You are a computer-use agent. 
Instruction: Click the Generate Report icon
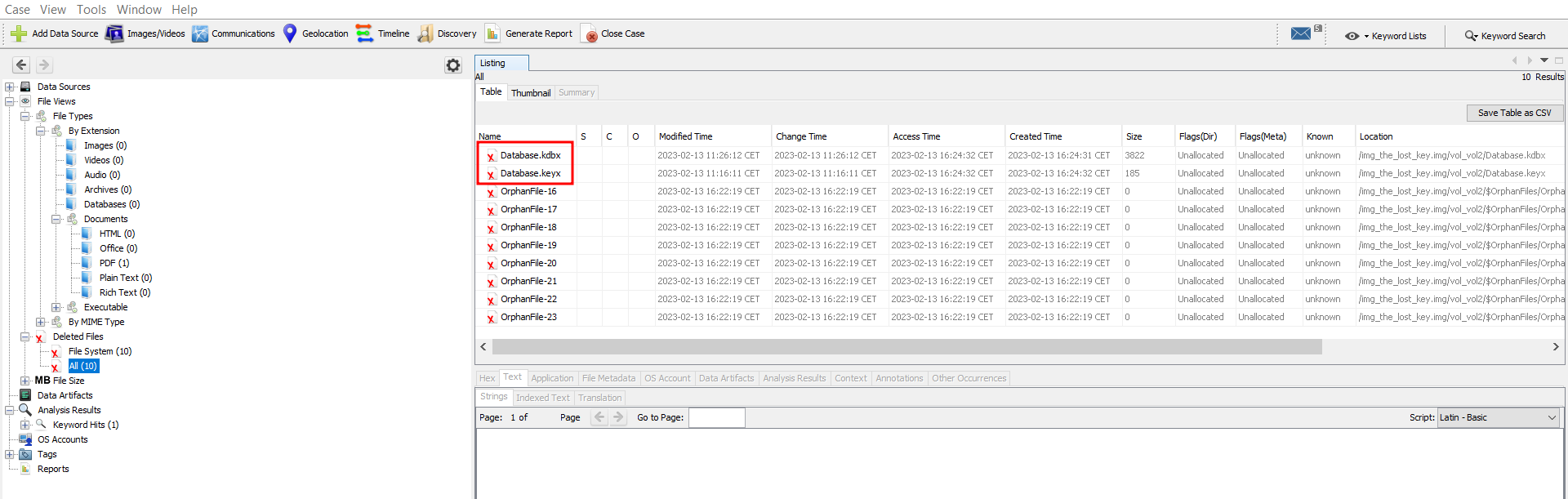point(492,33)
